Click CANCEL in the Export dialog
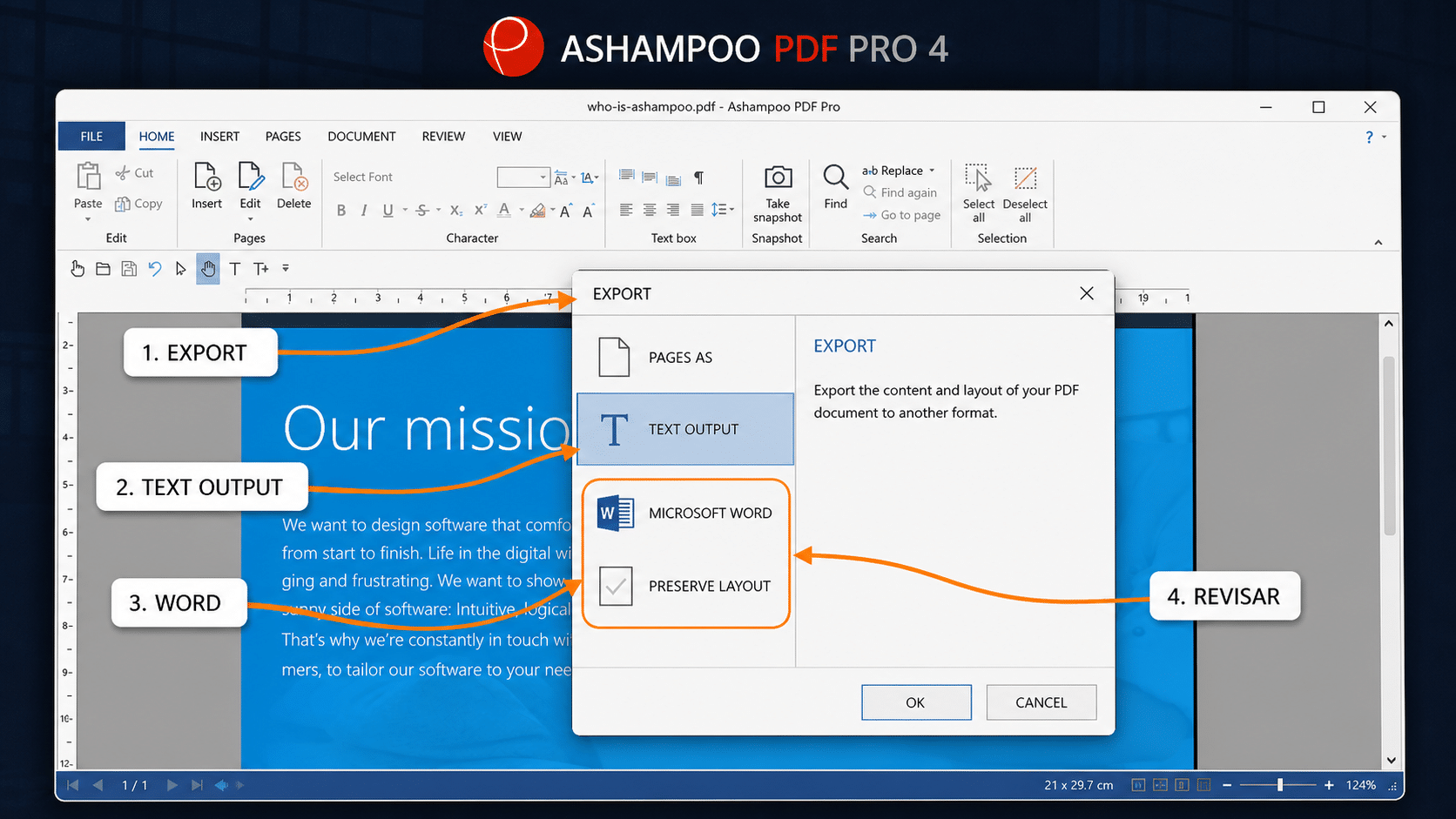This screenshot has width=1456, height=819. pos(1041,702)
